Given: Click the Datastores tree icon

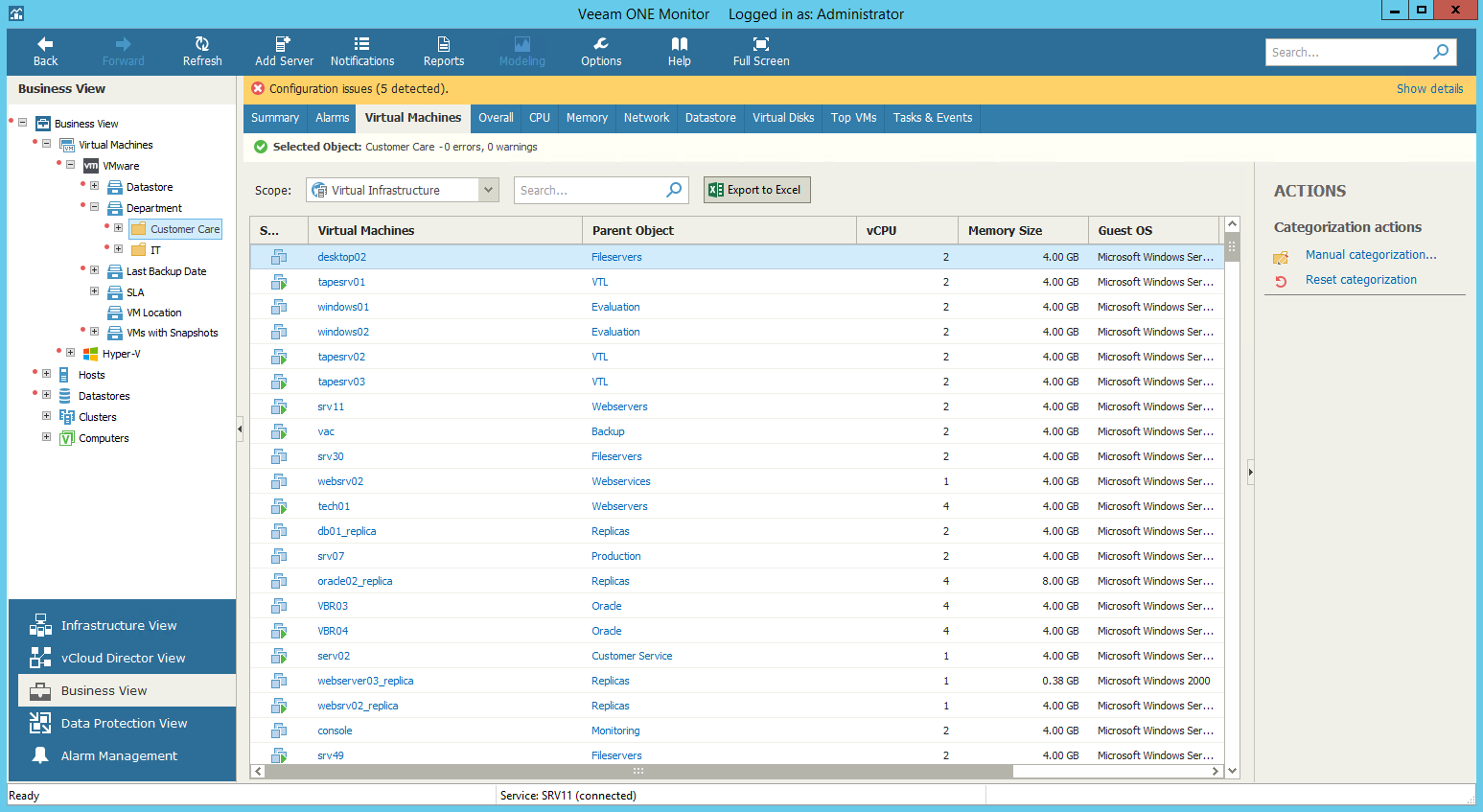Looking at the screenshot, I should 64,396.
